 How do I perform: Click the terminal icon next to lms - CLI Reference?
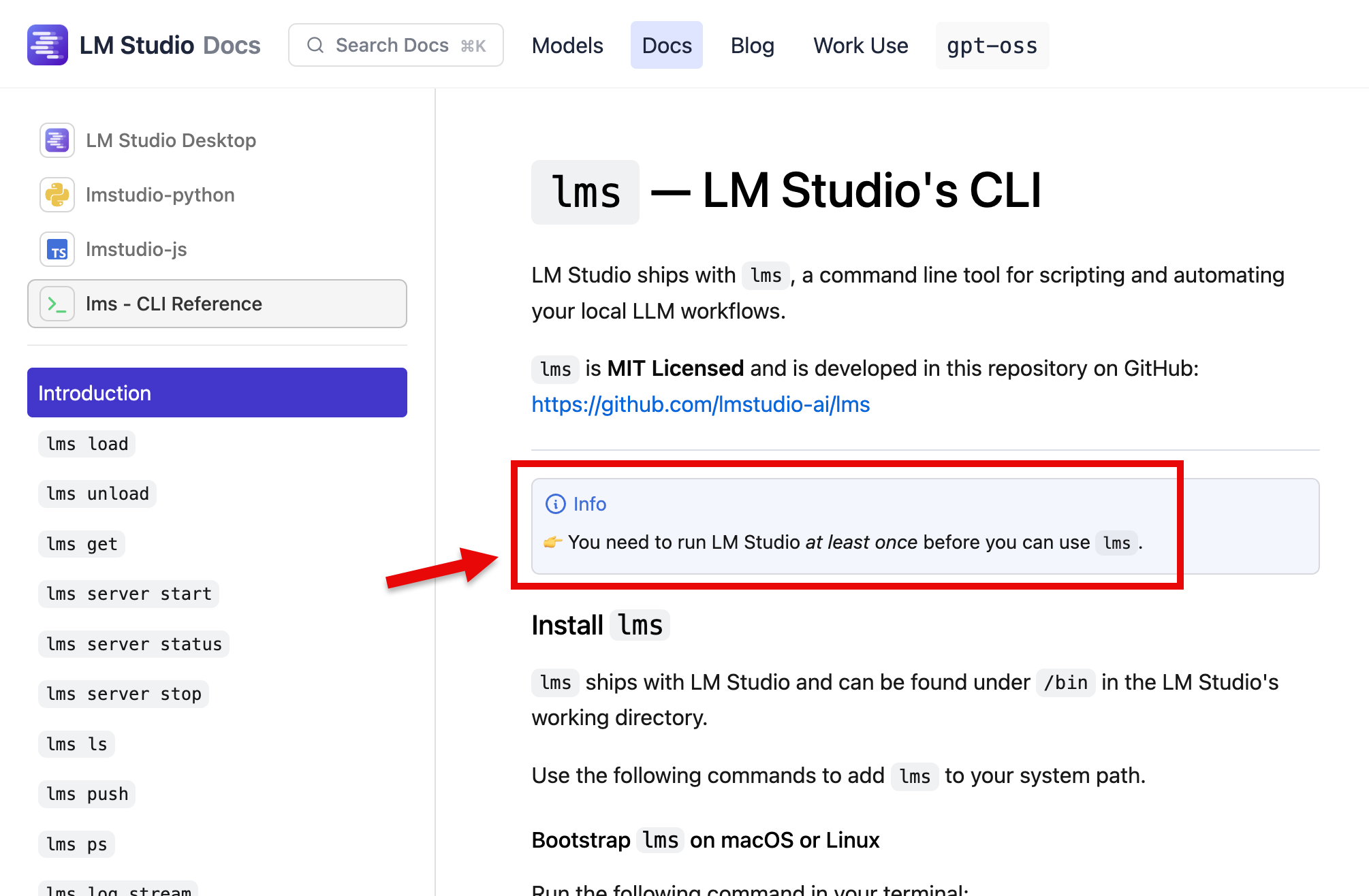tap(58, 304)
